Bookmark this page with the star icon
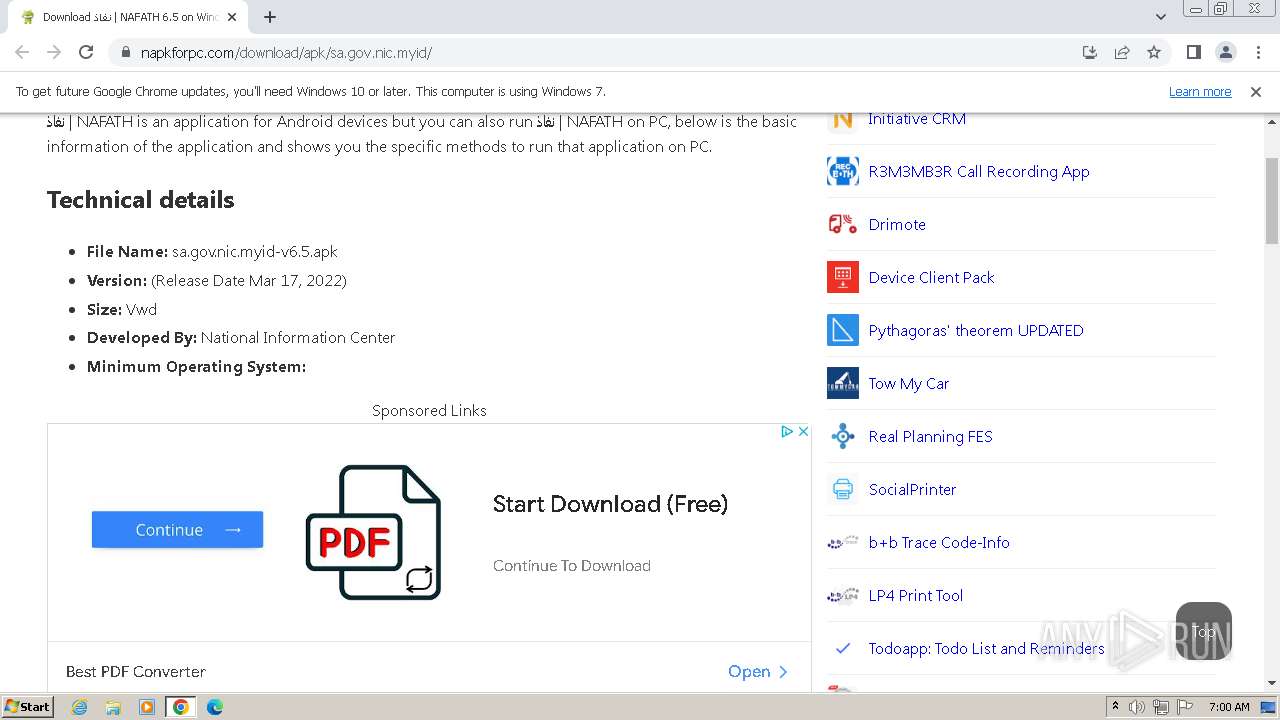Screen dimensions: 1280x720 tap(1154, 52)
